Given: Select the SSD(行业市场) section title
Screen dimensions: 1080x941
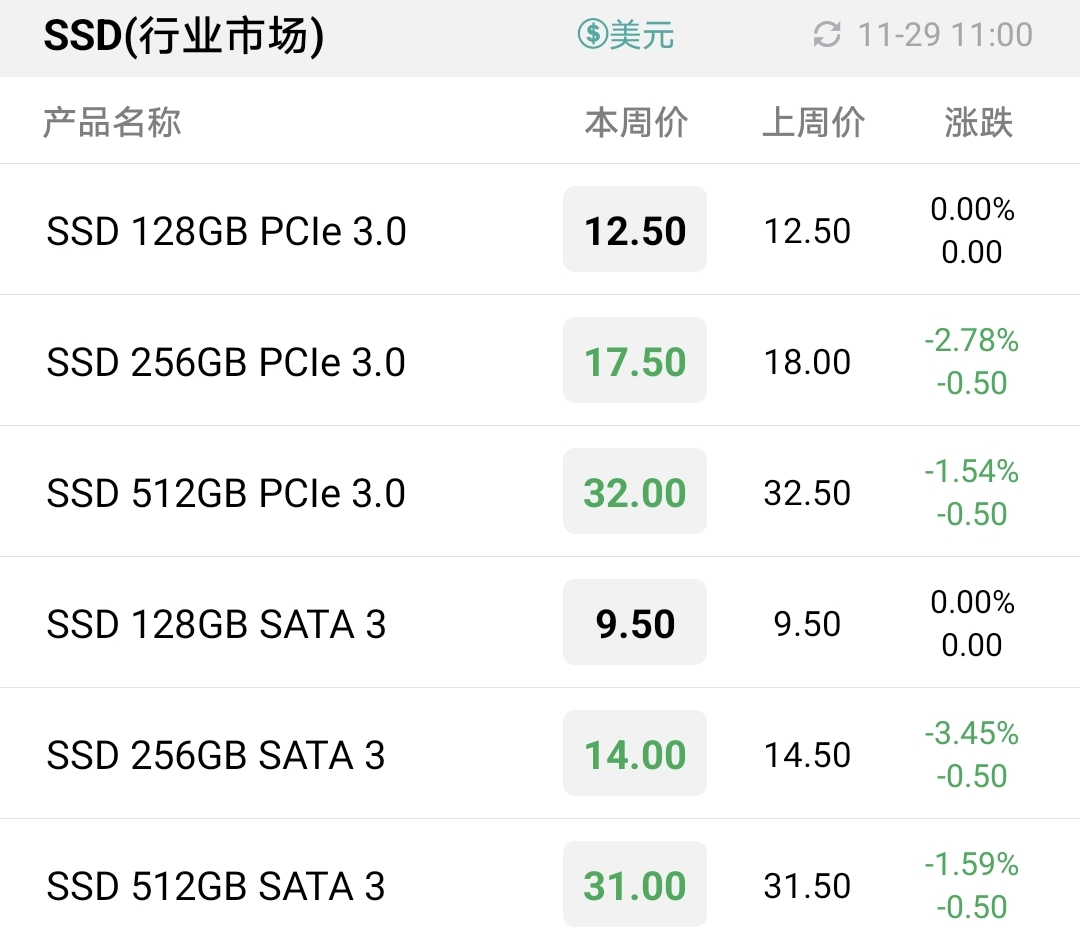Looking at the screenshot, I should [183, 36].
